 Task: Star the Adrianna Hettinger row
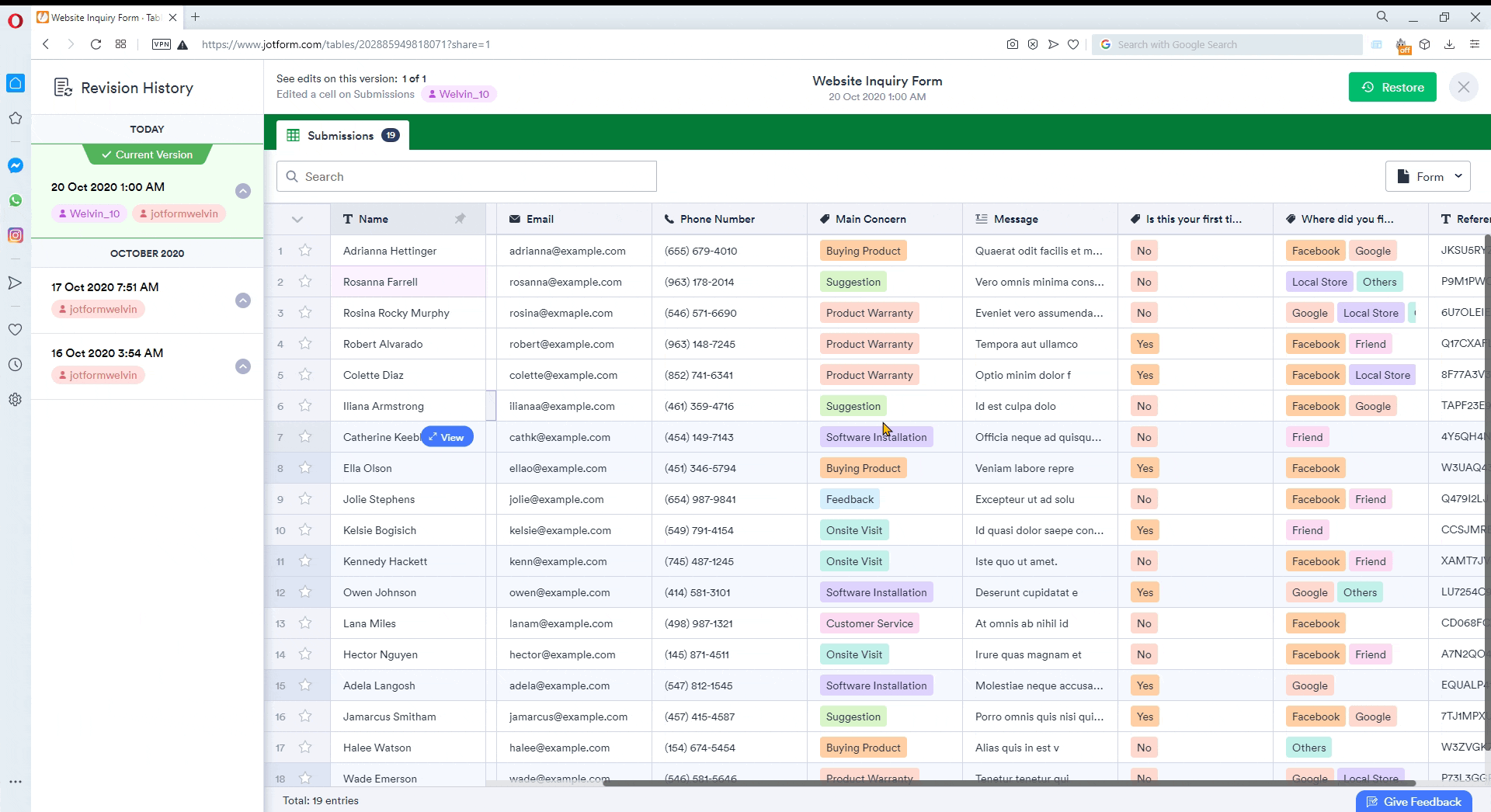pyautogui.click(x=305, y=251)
